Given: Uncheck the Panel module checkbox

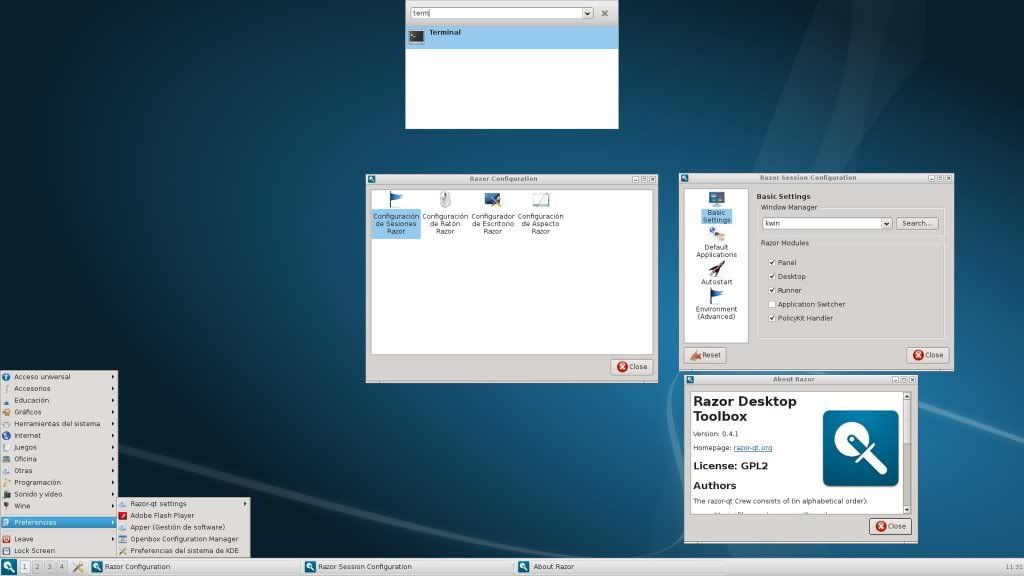Looking at the screenshot, I should click(x=772, y=263).
